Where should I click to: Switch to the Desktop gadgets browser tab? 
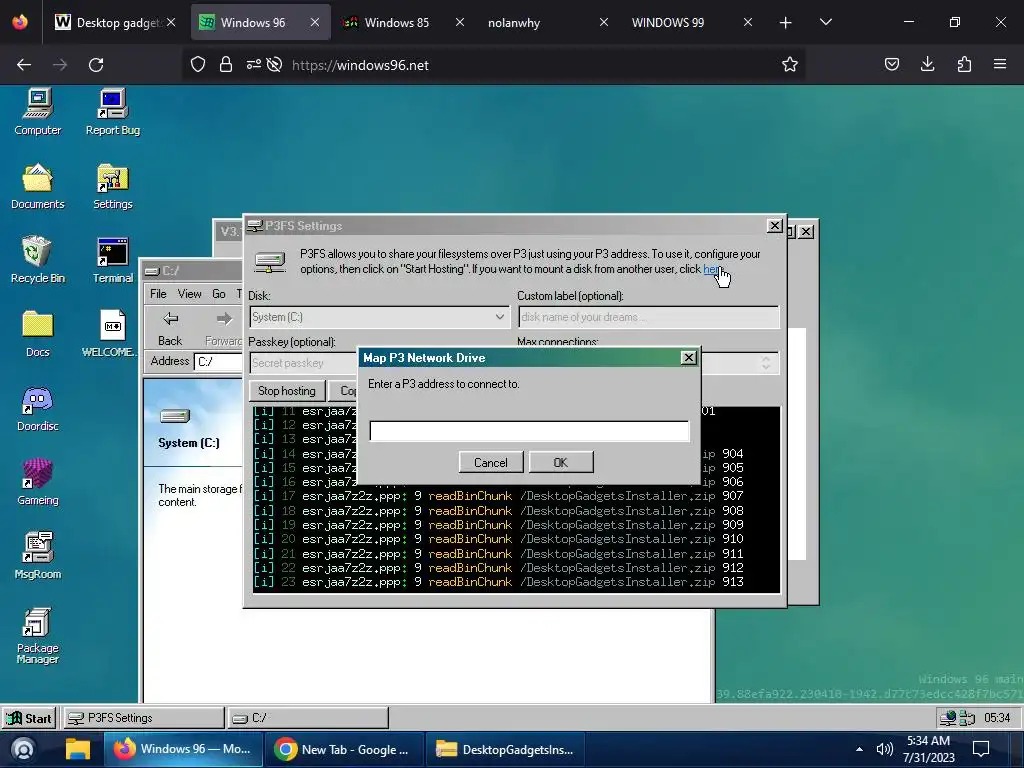coord(117,22)
